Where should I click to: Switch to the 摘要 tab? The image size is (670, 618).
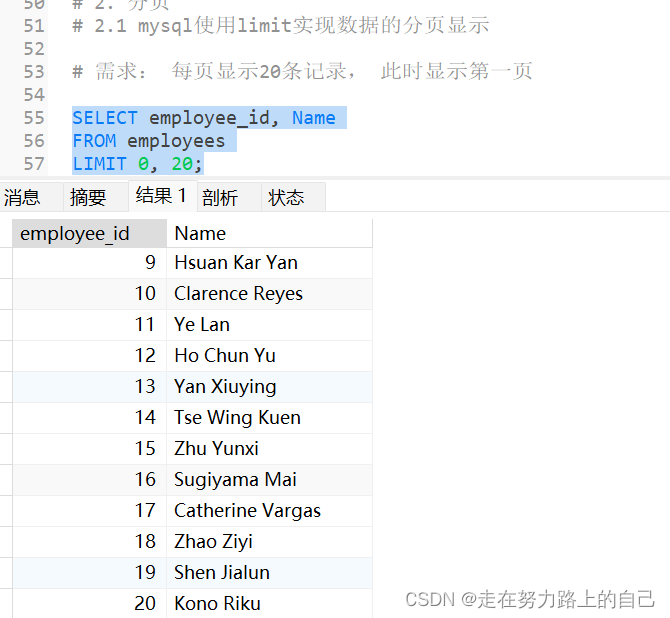96,197
